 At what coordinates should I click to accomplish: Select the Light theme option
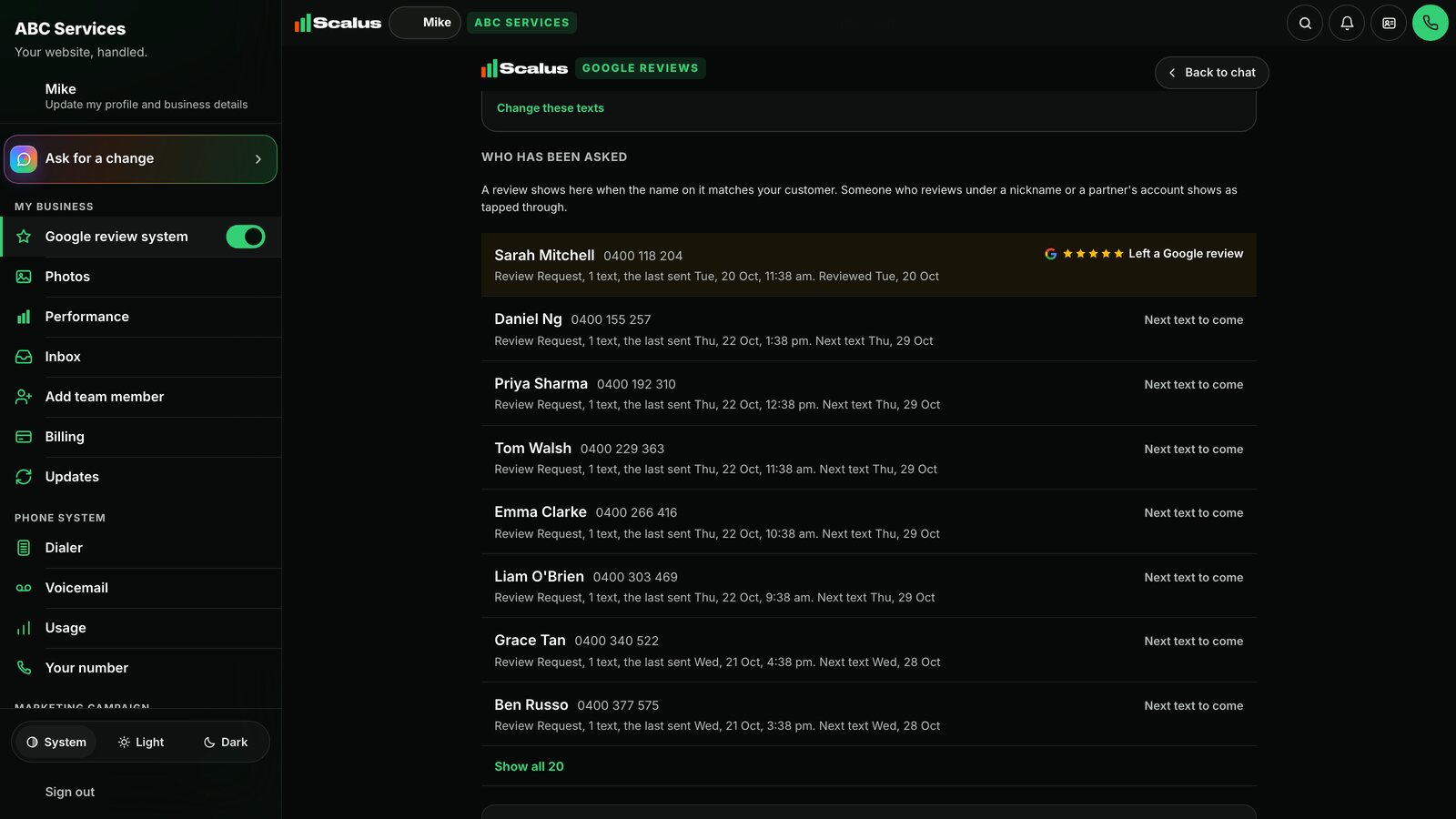pyautogui.click(x=141, y=742)
